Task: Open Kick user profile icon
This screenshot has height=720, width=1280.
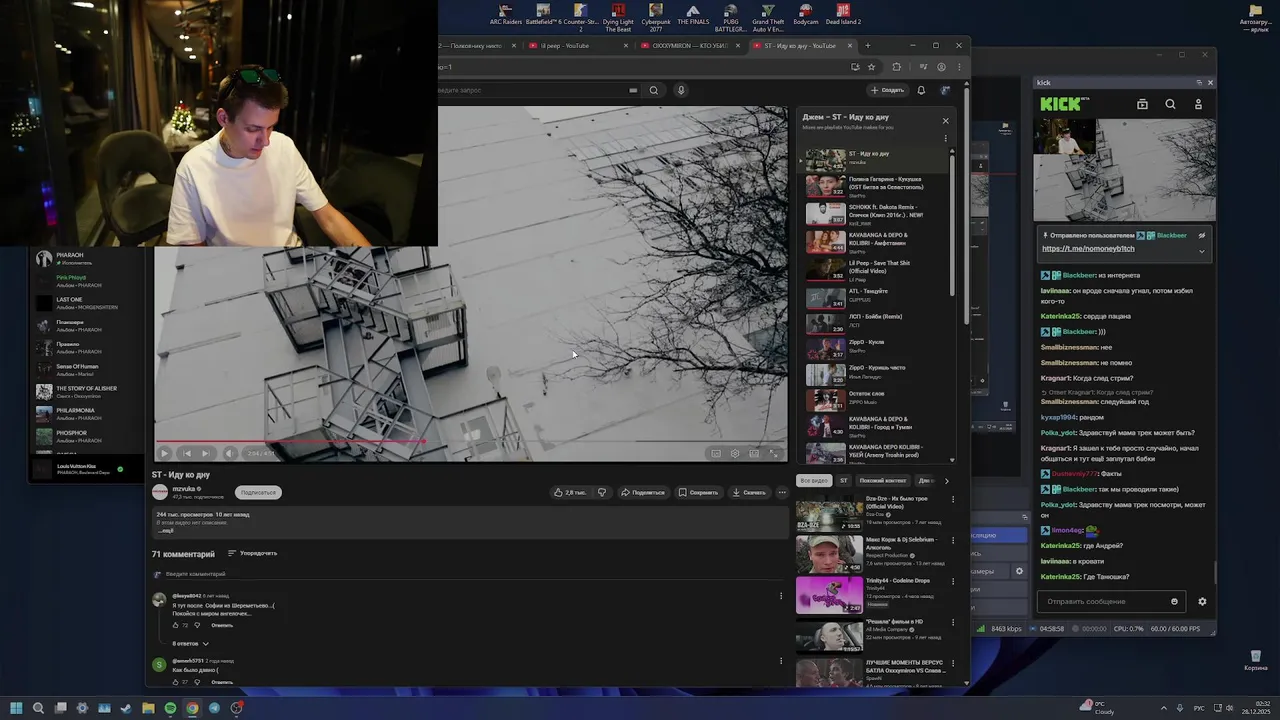Action: 1198,104
